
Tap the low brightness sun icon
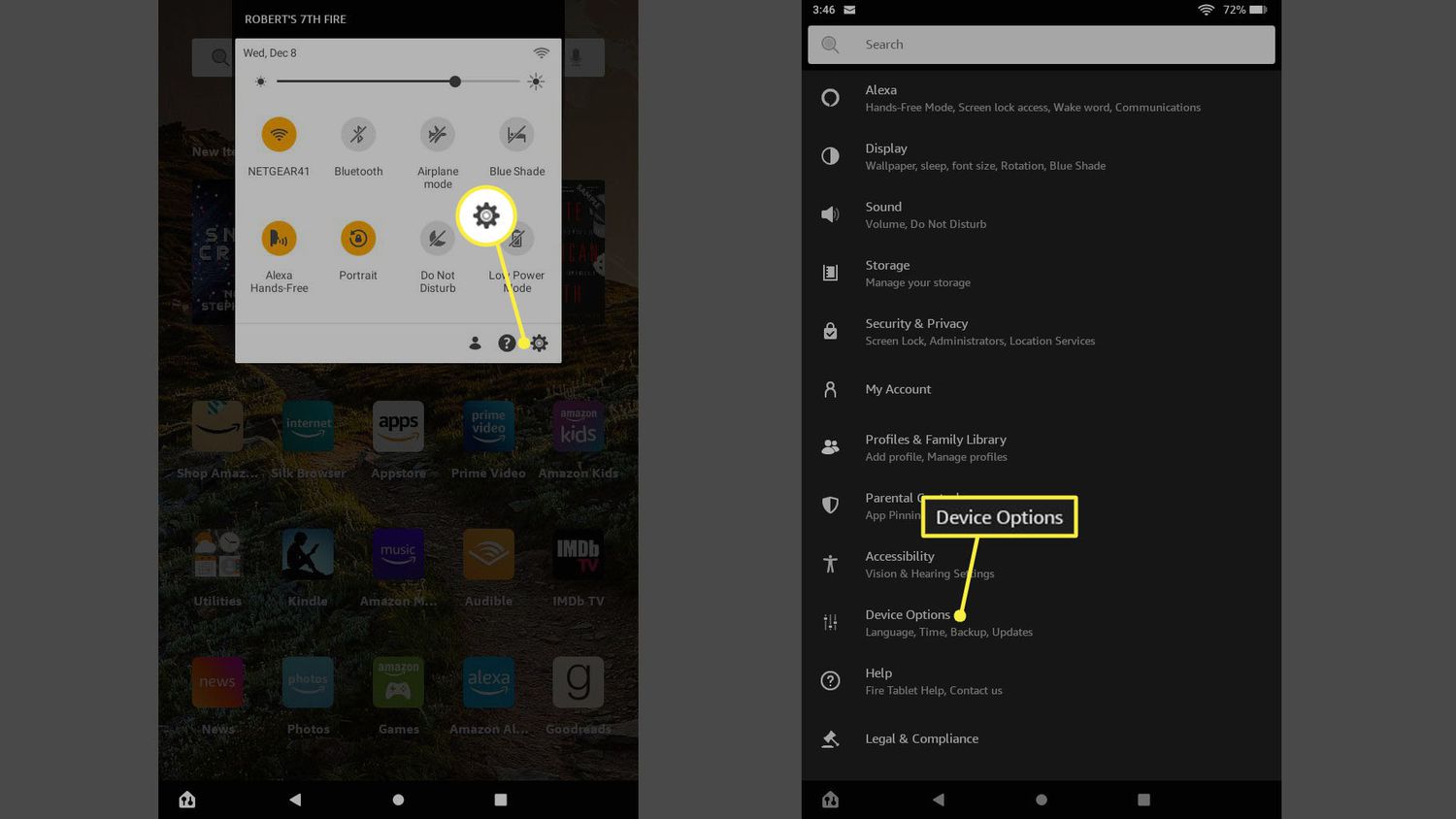click(x=260, y=82)
